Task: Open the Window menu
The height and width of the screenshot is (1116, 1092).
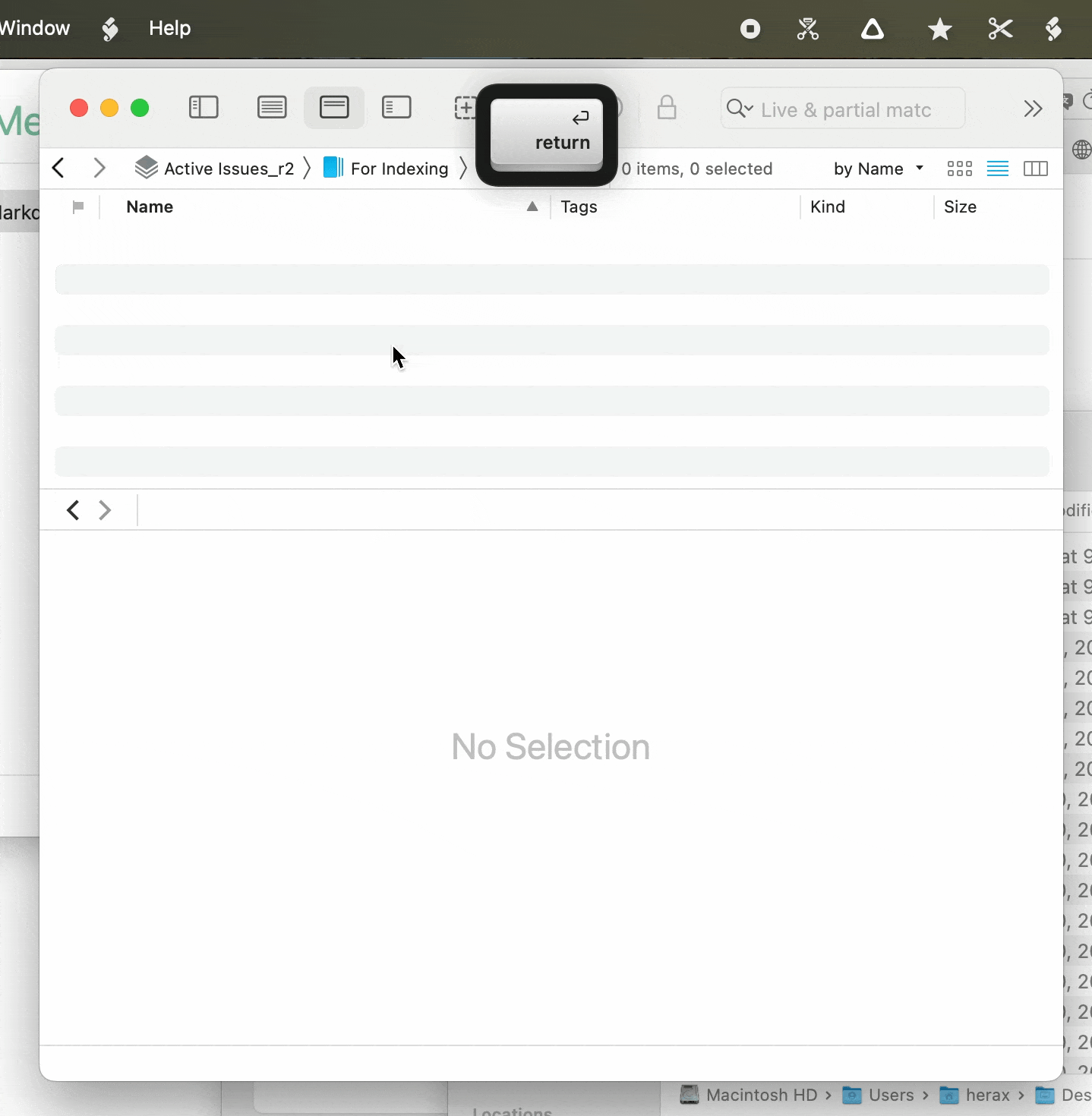Action: pos(34,28)
